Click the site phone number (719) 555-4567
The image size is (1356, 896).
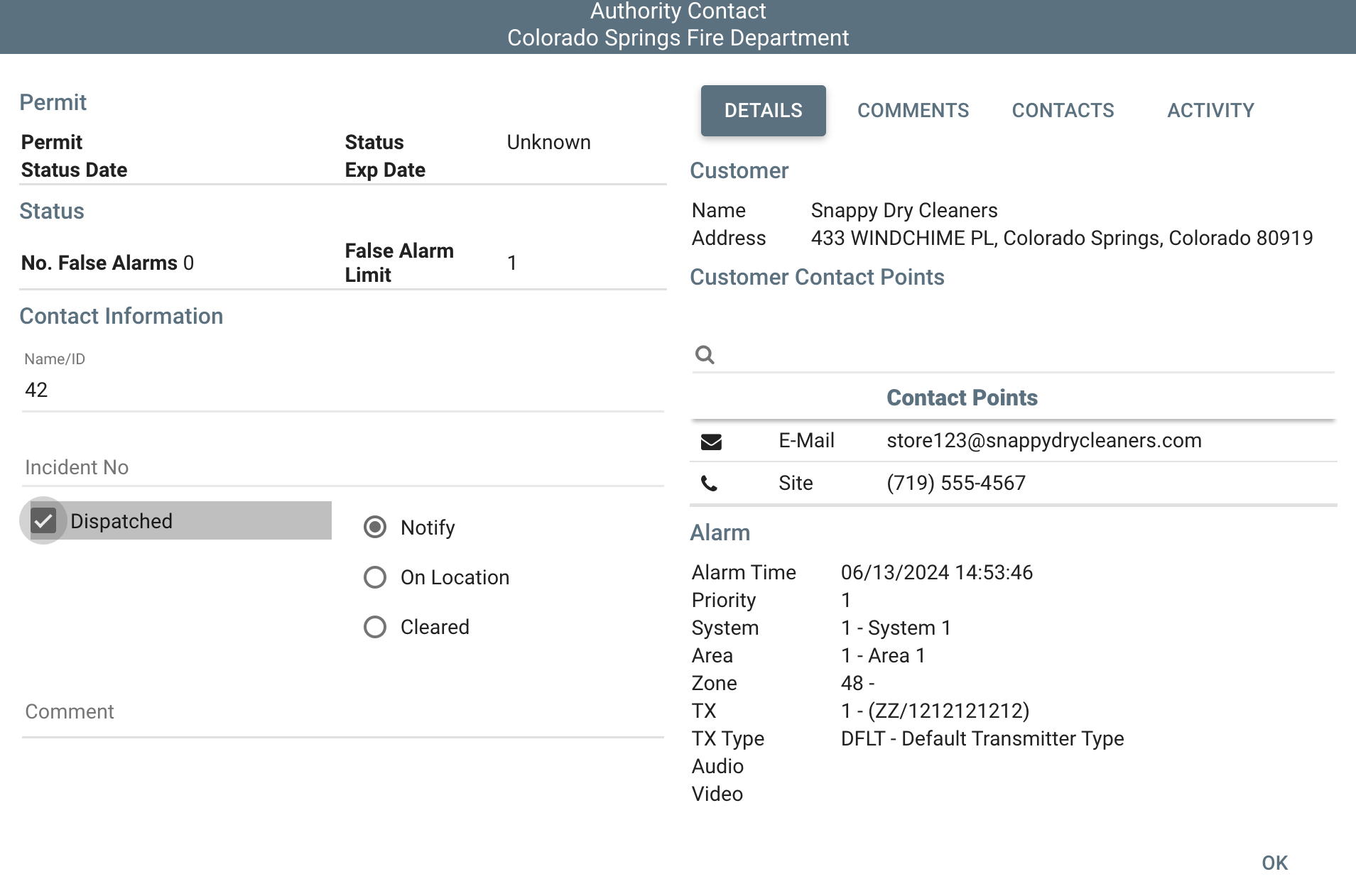click(x=956, y=483)
